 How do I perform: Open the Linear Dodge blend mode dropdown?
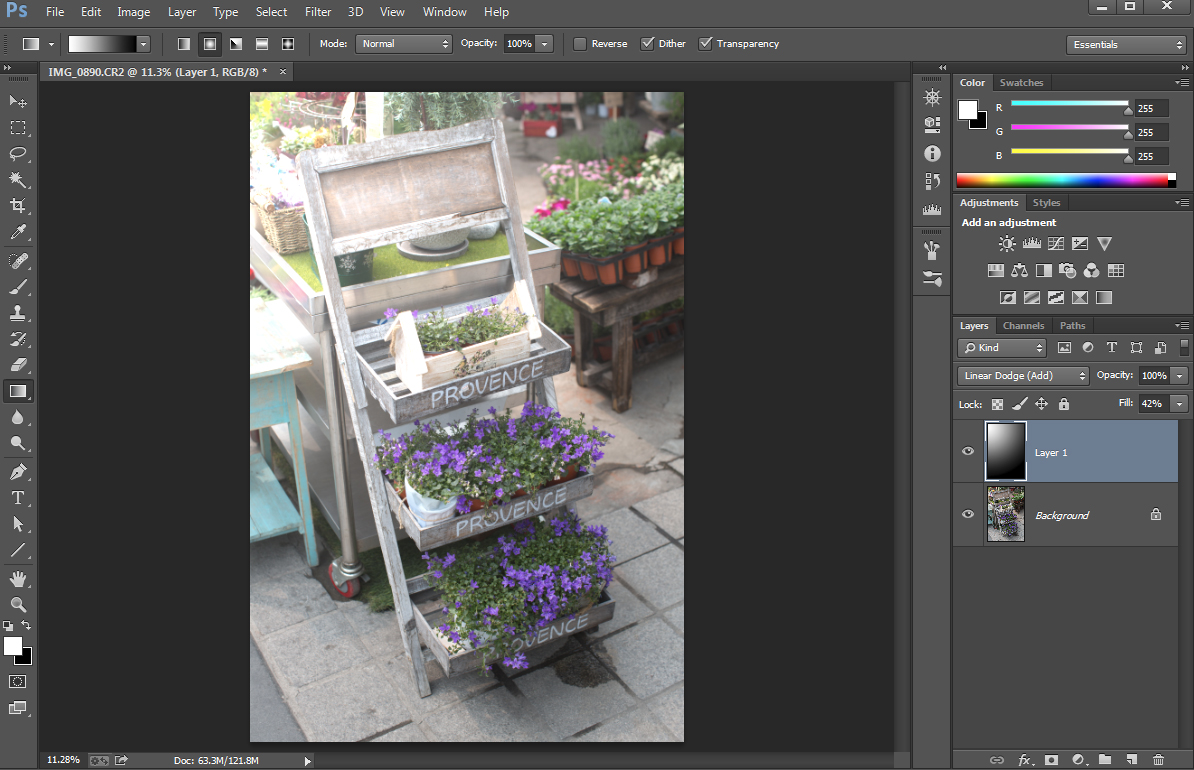point(1023,376)
